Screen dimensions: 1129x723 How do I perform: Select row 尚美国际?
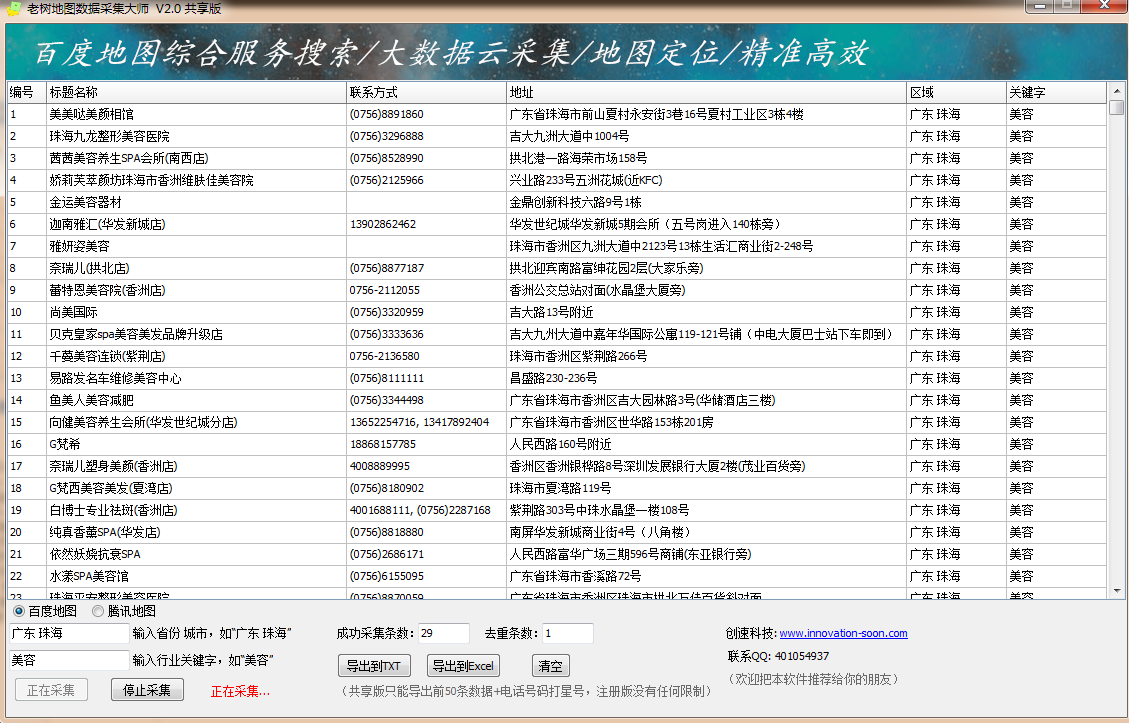pyautogui.click(x=557, y=313)
